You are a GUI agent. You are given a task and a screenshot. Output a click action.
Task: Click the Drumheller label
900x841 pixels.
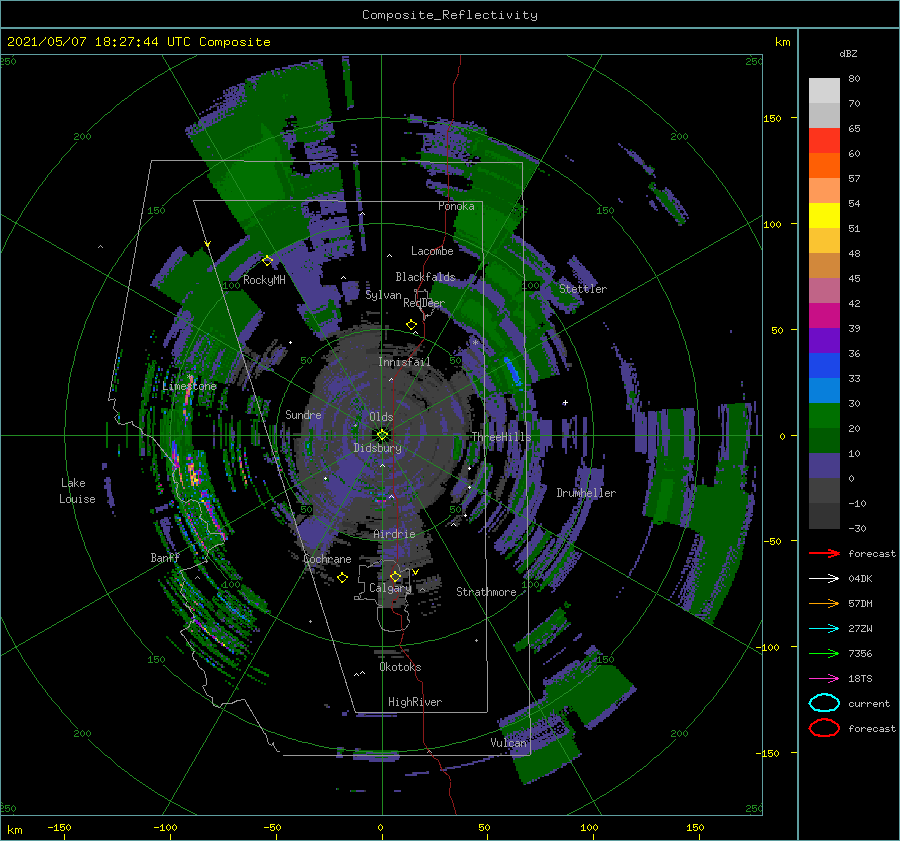coord(586,493)
